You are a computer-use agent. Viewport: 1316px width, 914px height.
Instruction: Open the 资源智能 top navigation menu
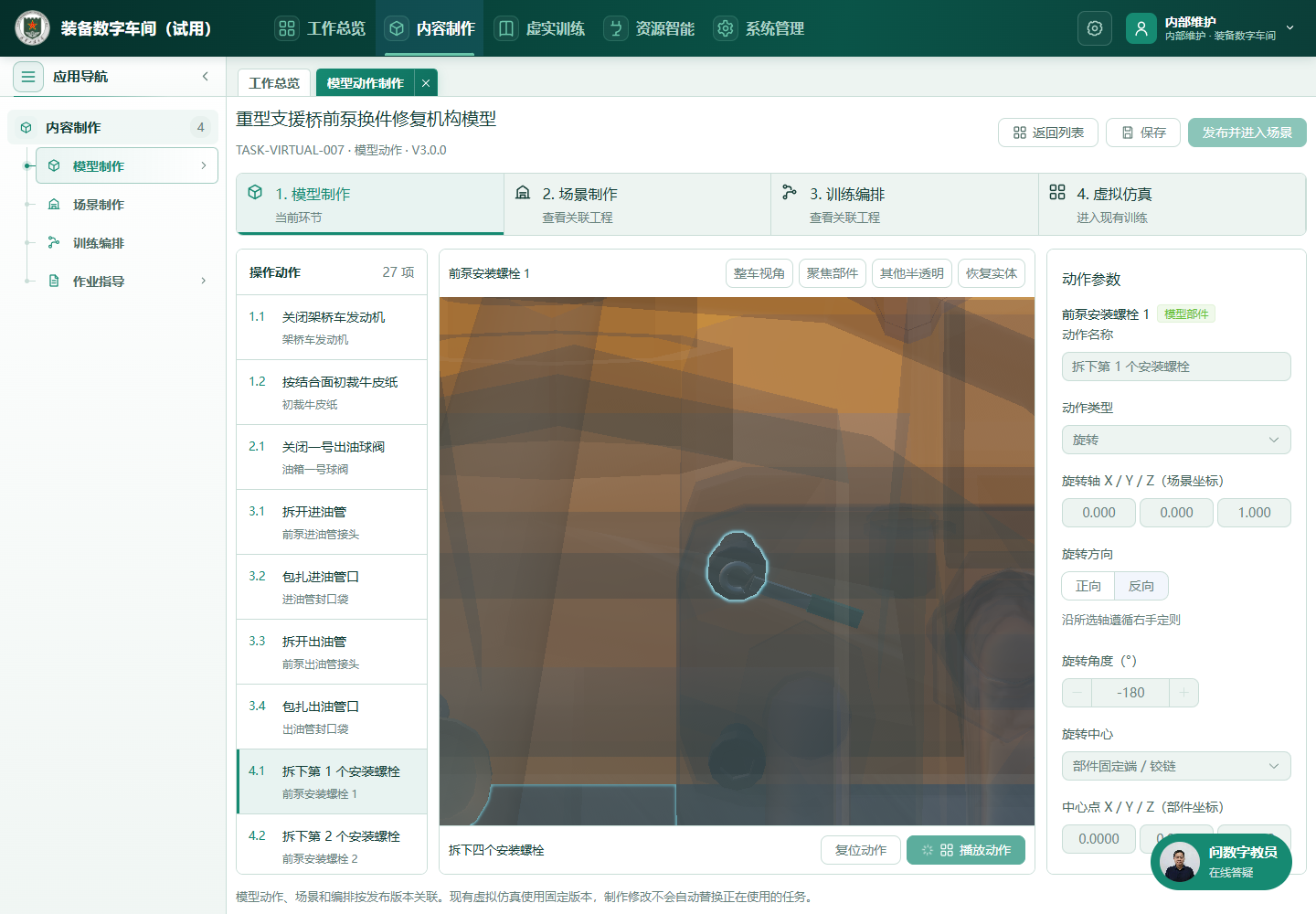tap(650, 28)
